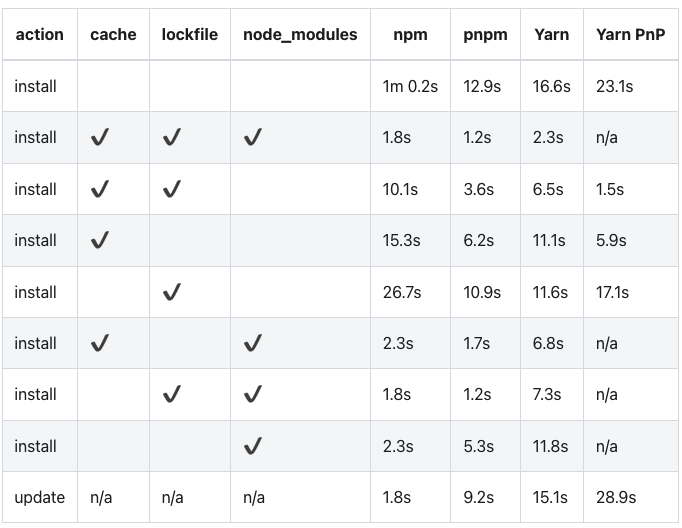Screen dimensions: 682x528
Task: Click the cache checkmark in the 6.8s row
Action: click(x=100, y=343)
